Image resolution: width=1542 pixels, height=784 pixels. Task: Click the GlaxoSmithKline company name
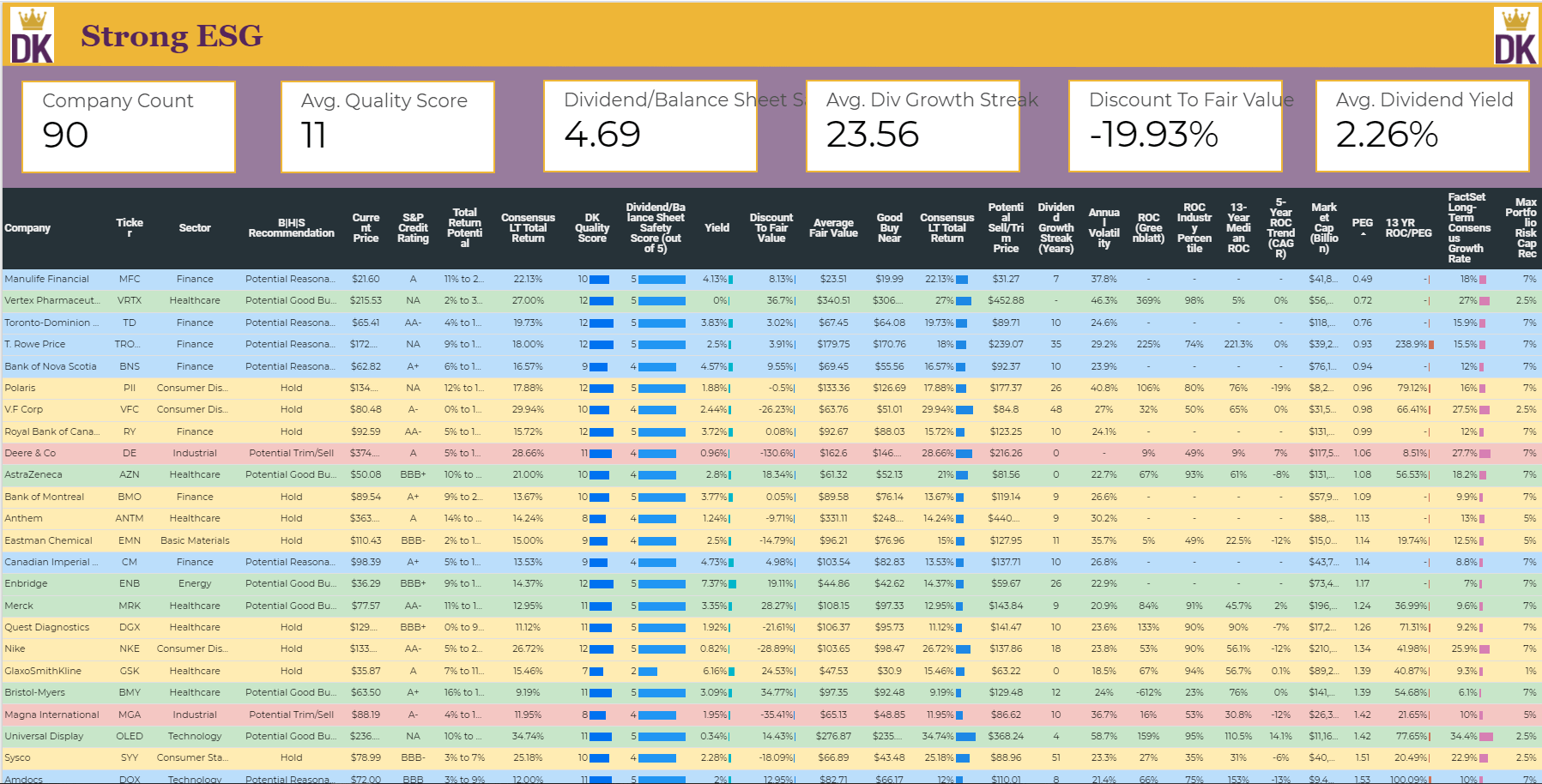click(x=43, y=672)
